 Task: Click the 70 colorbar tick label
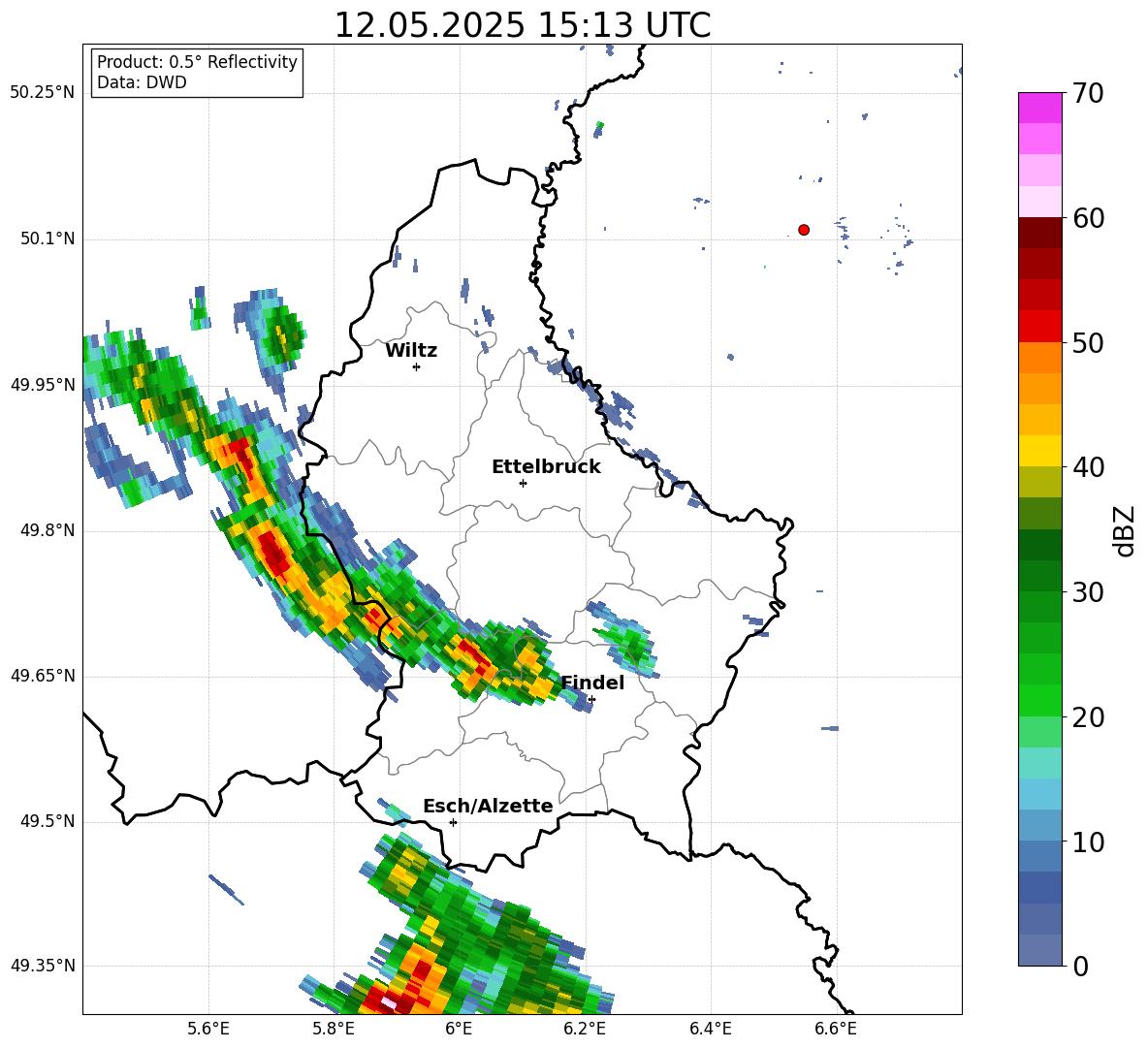point(1088,94)
